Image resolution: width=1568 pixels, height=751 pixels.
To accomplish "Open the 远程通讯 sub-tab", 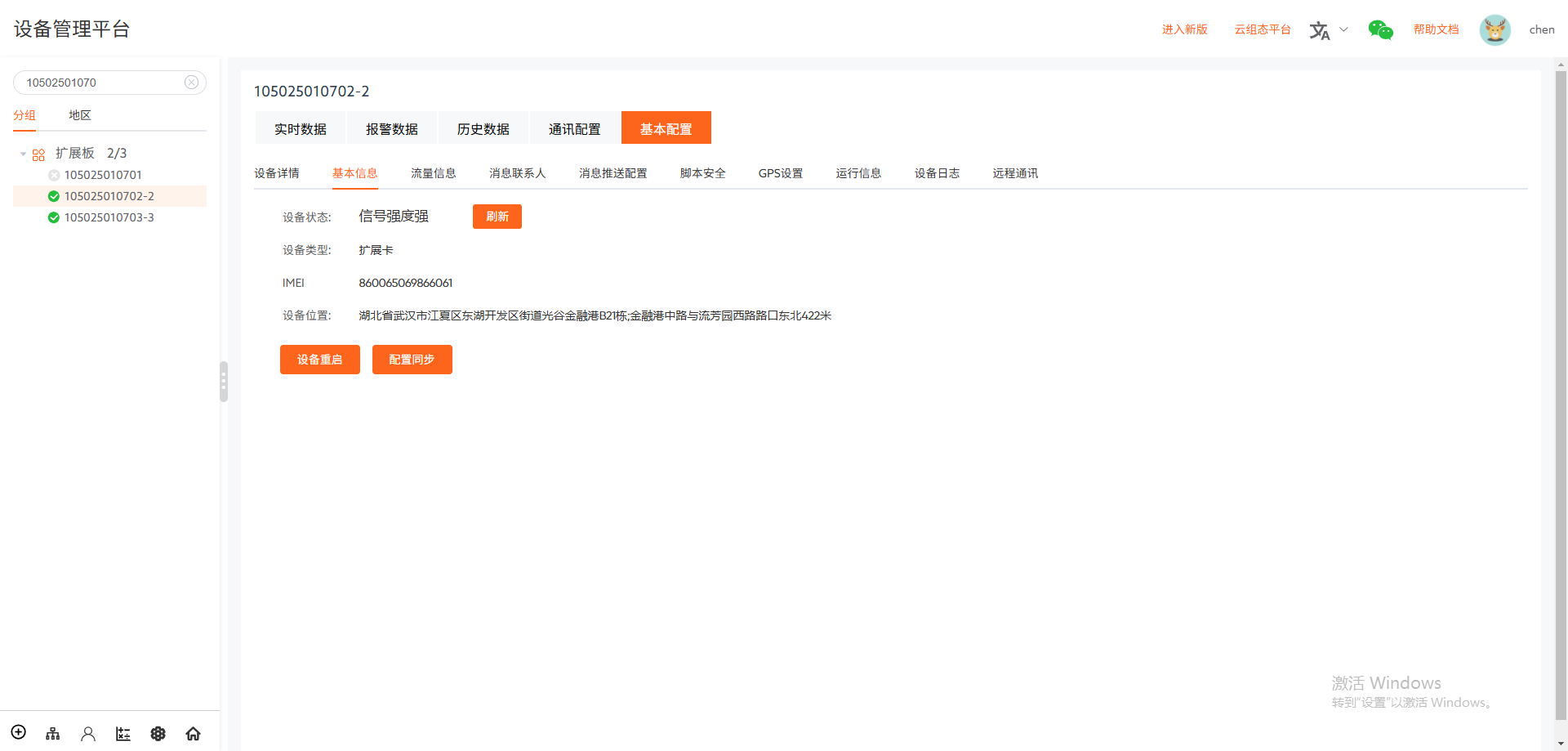I will click(1016, 173).
